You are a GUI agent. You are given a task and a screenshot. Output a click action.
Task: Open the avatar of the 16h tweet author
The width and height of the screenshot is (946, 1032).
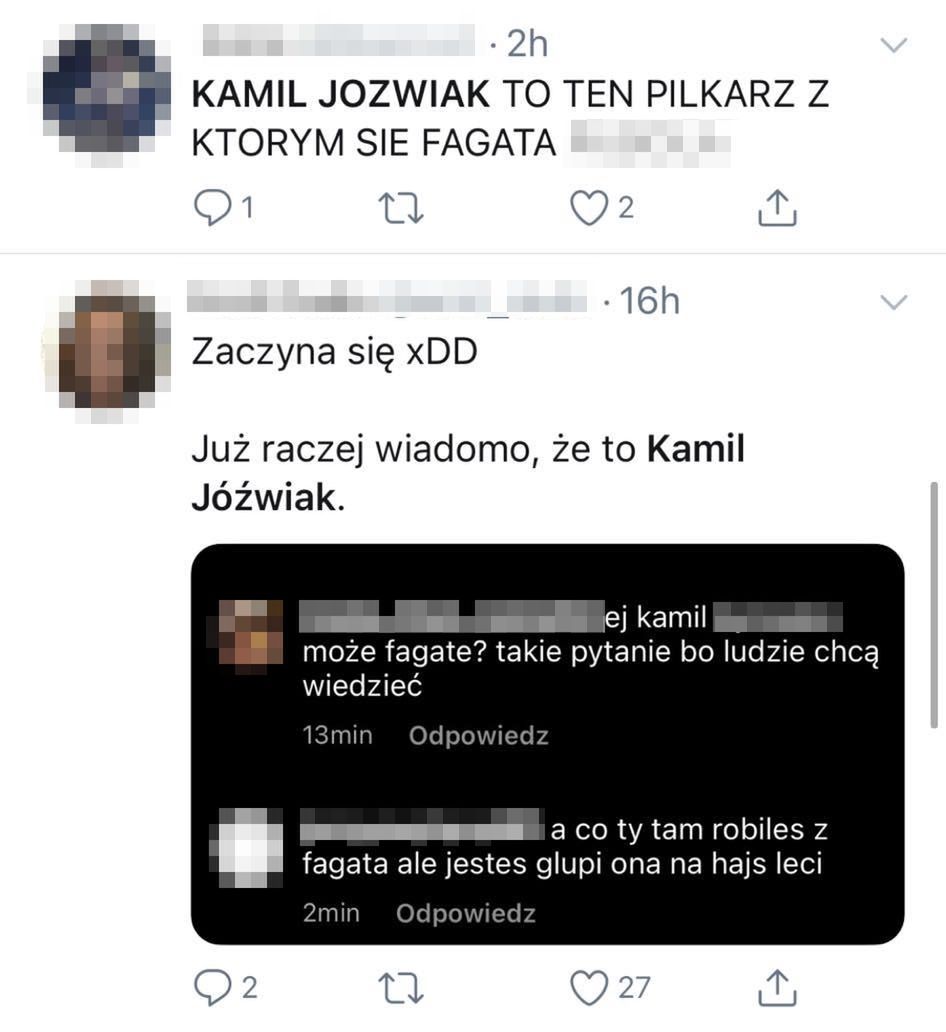click(x=108, y=349)
